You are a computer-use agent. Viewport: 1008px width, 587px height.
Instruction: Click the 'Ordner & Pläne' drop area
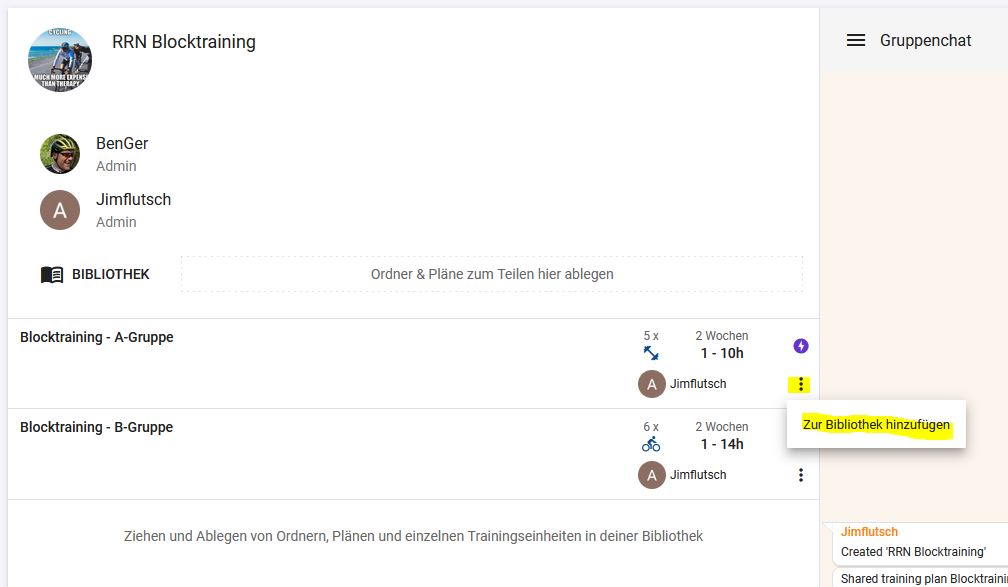(491, 274)
